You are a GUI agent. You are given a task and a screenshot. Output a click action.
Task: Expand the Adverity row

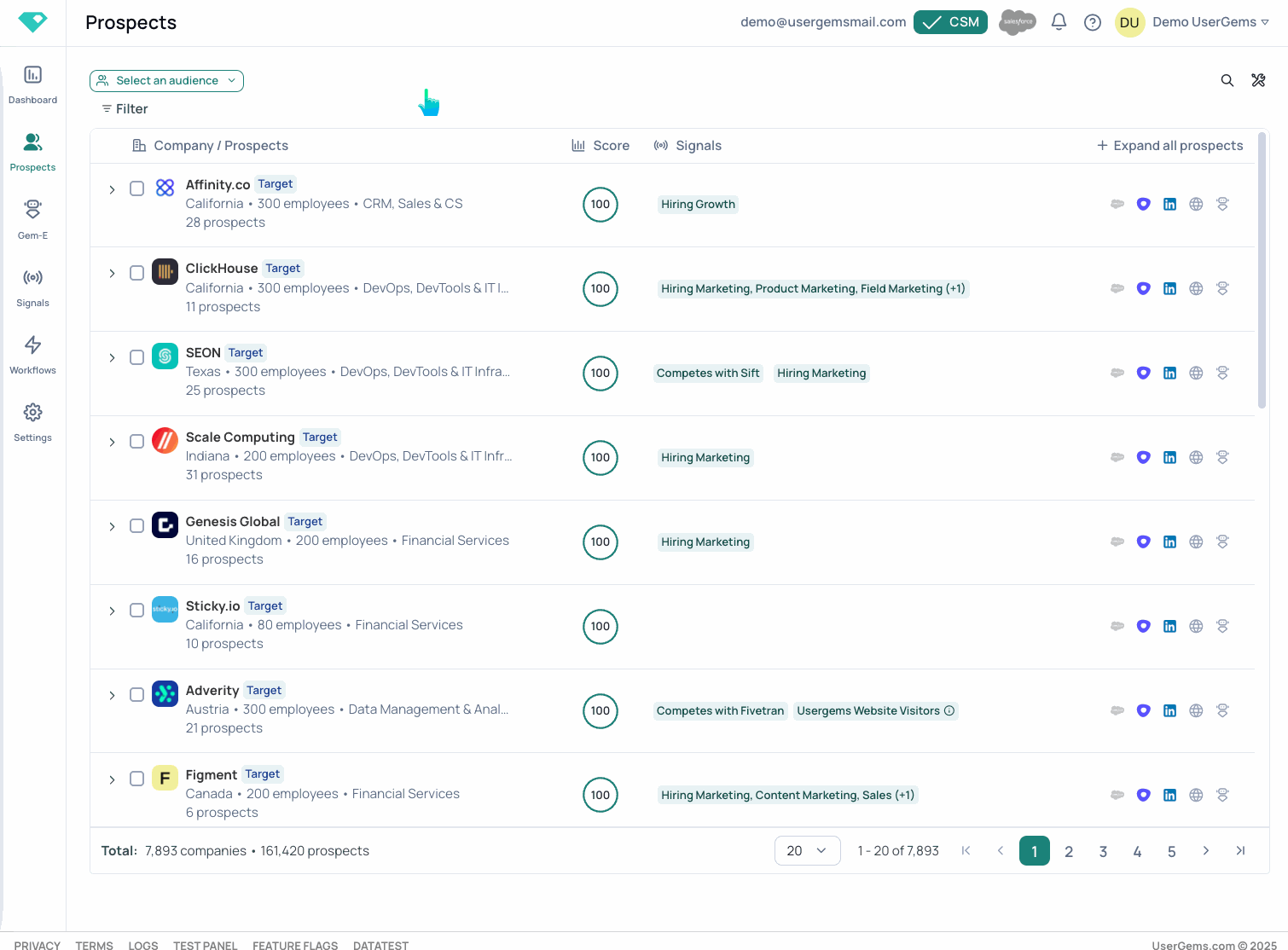coord(112,695)
